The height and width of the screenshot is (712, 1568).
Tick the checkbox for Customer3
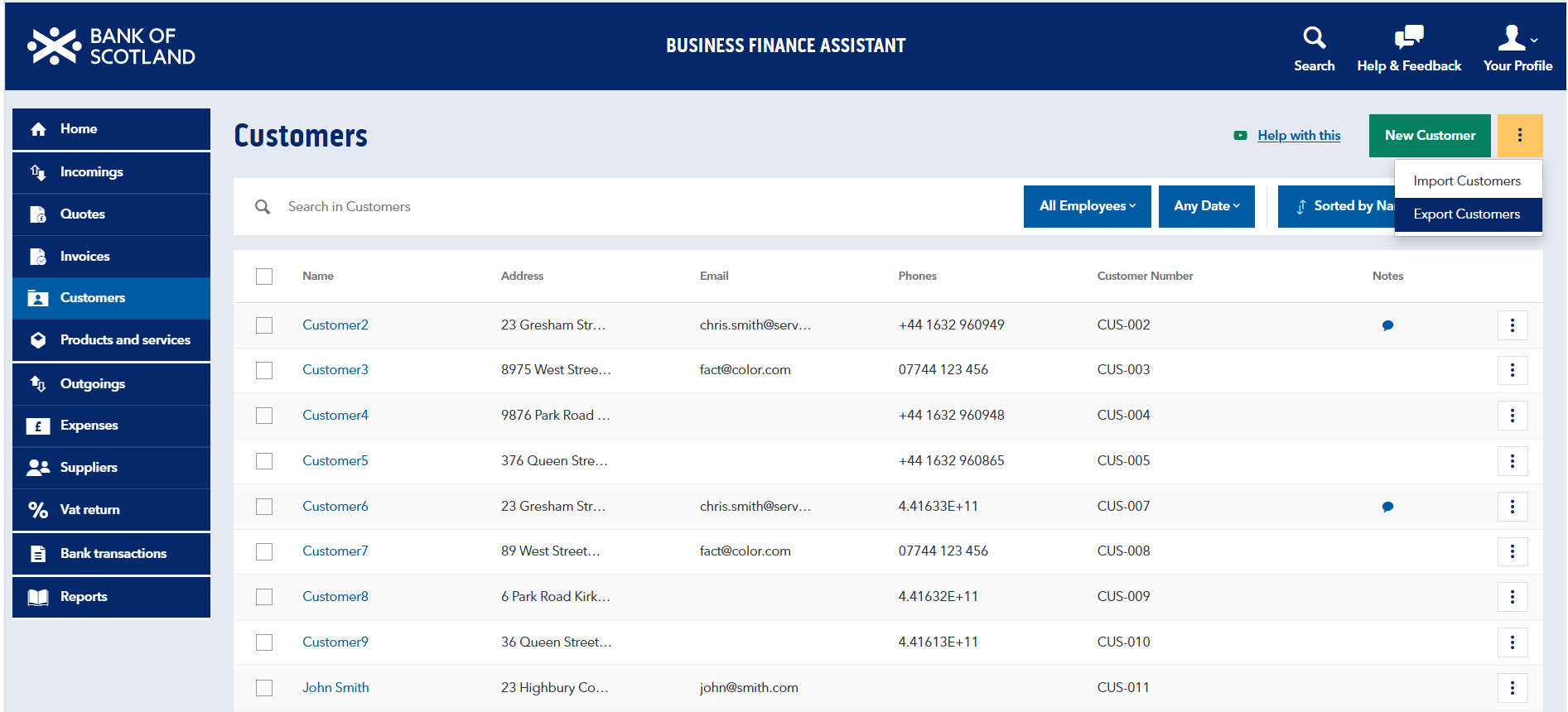click(x=264, y=370)
